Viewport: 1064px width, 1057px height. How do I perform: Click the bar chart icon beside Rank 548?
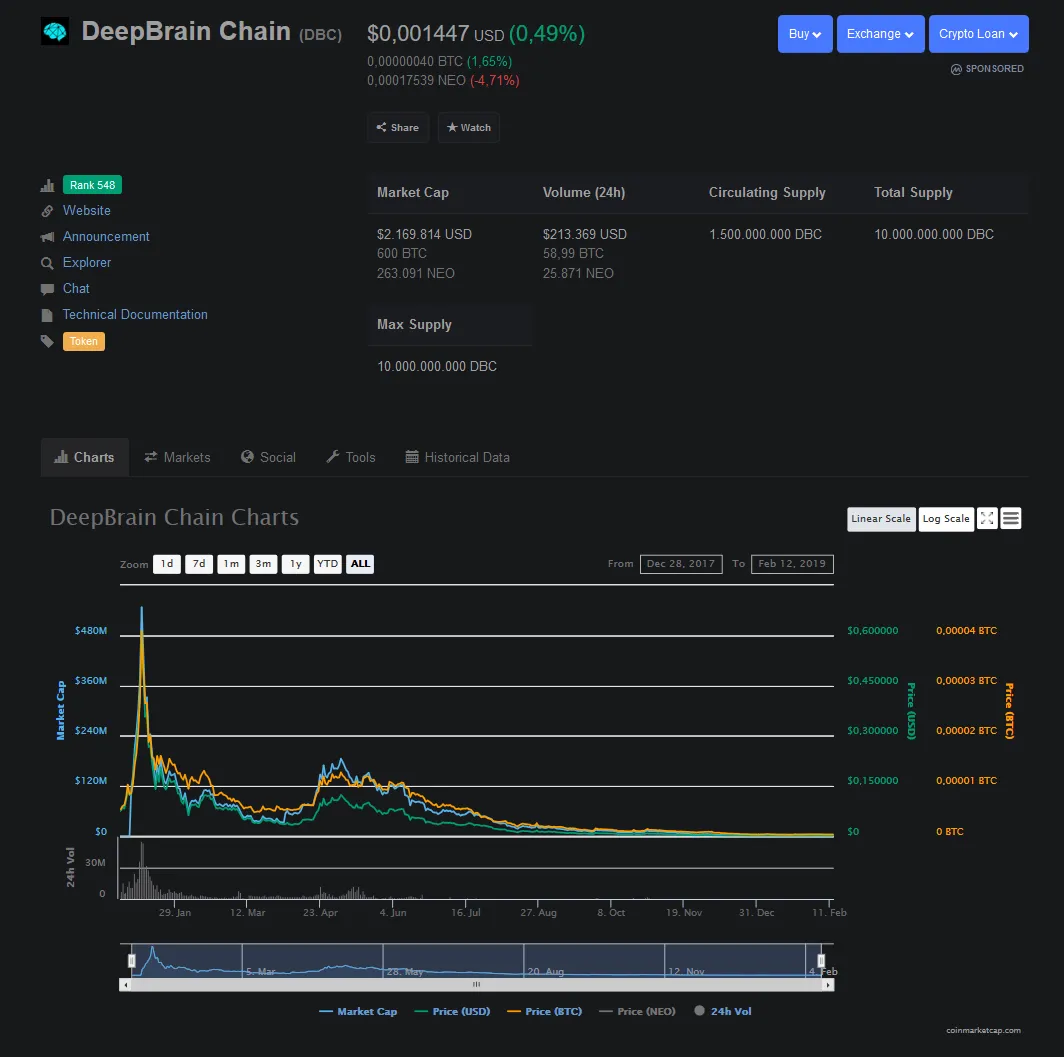click(x=47, y=185)
